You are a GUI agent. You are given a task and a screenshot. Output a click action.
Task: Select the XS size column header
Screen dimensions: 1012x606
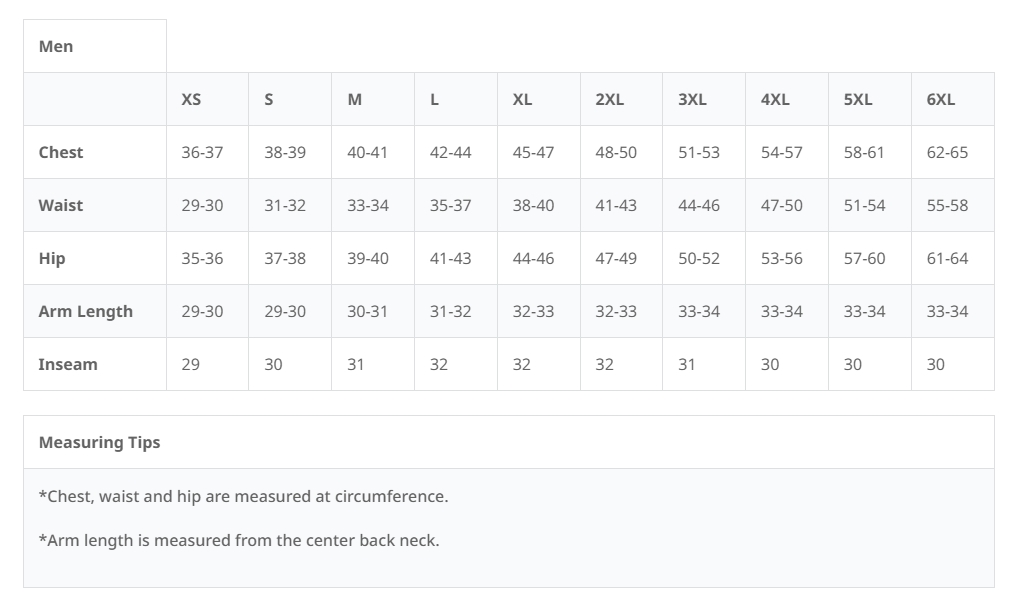pyautogui.click(x=191, y=99)
